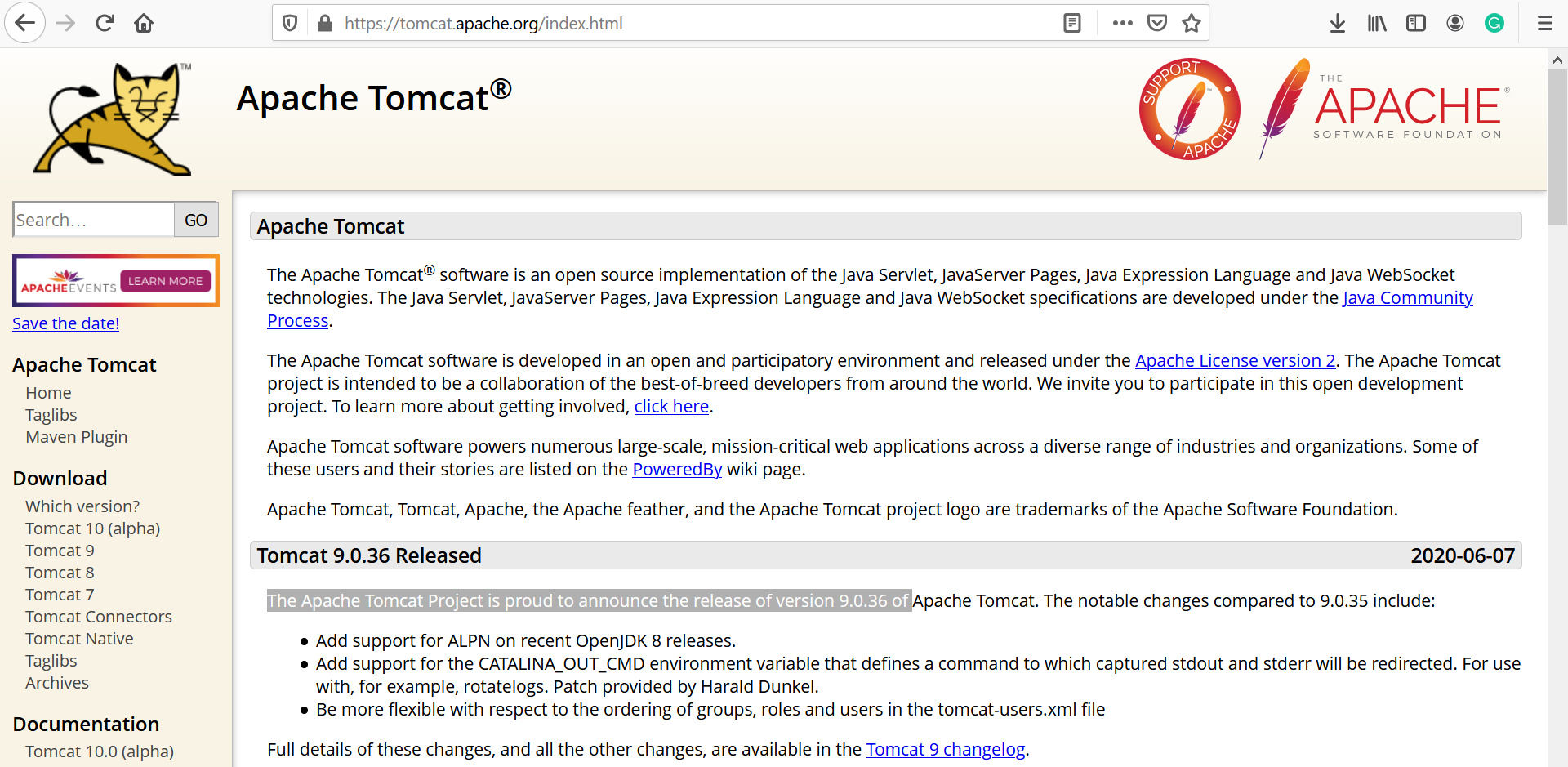Image resolution: width=1568 pixels, height=767 pixels.
Task: Click the GO search button
Action: coord(196,220)
